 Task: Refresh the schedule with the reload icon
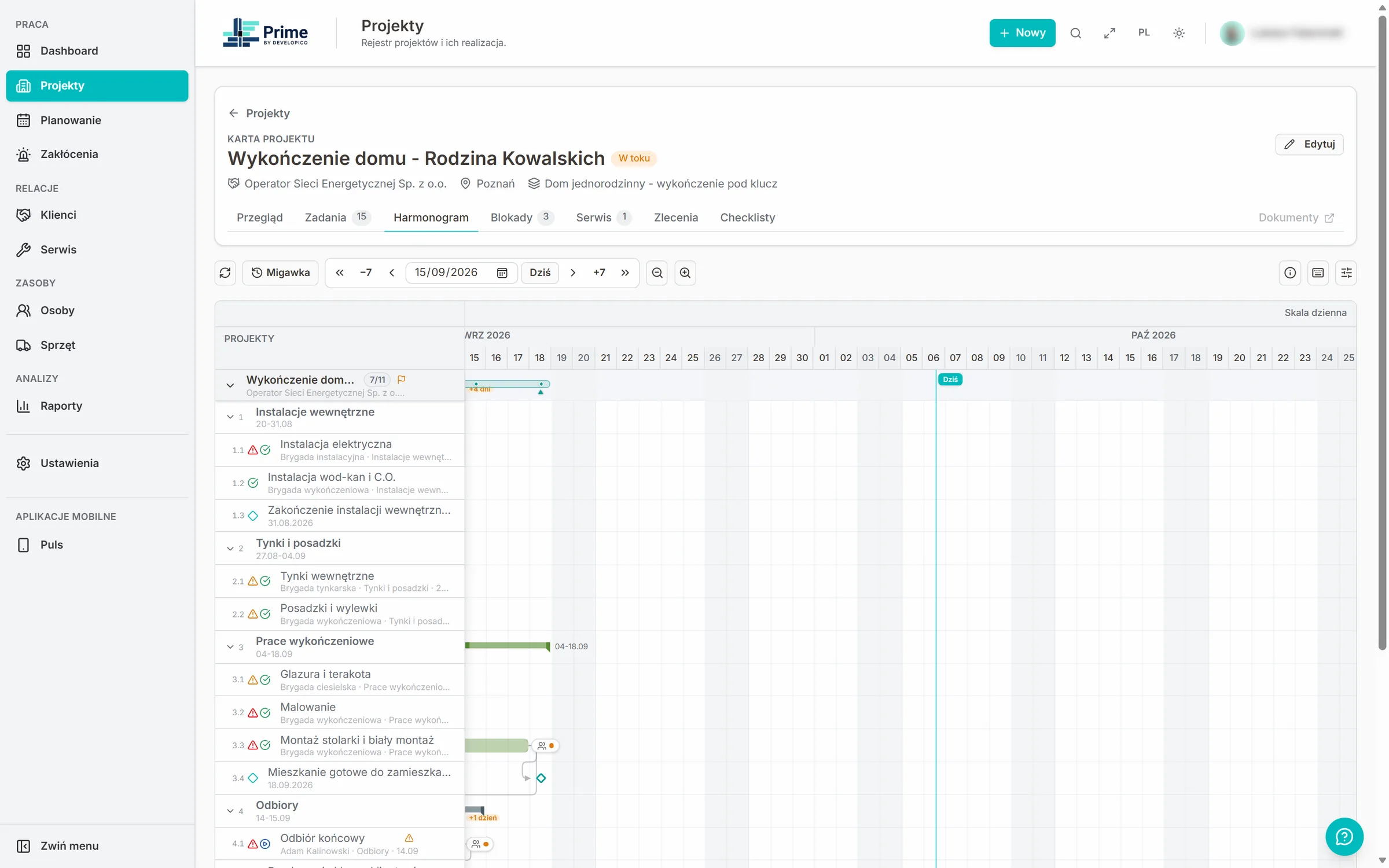[225, 273]
